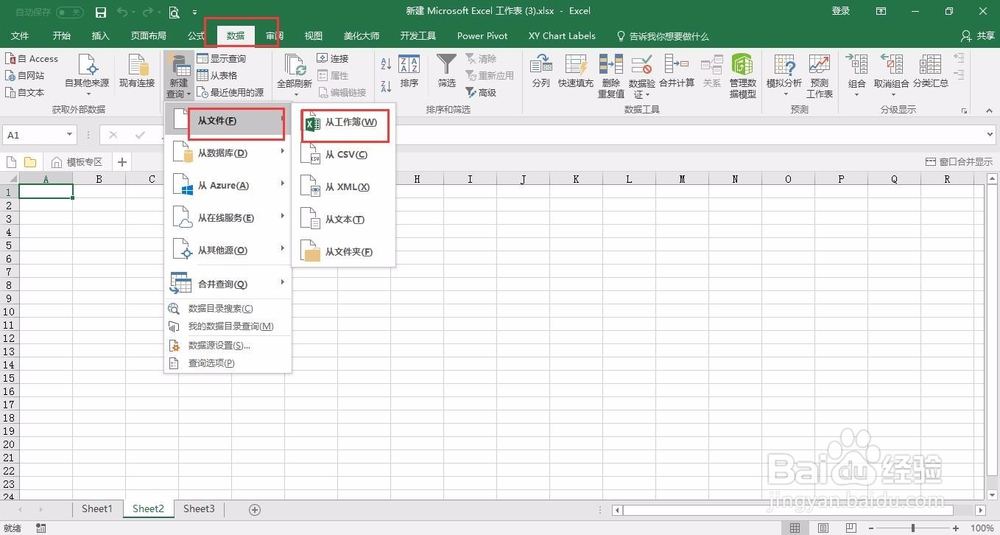1000x535 pixels.
Task: Click the zoom slider in status bar
Action: [915, 528]
